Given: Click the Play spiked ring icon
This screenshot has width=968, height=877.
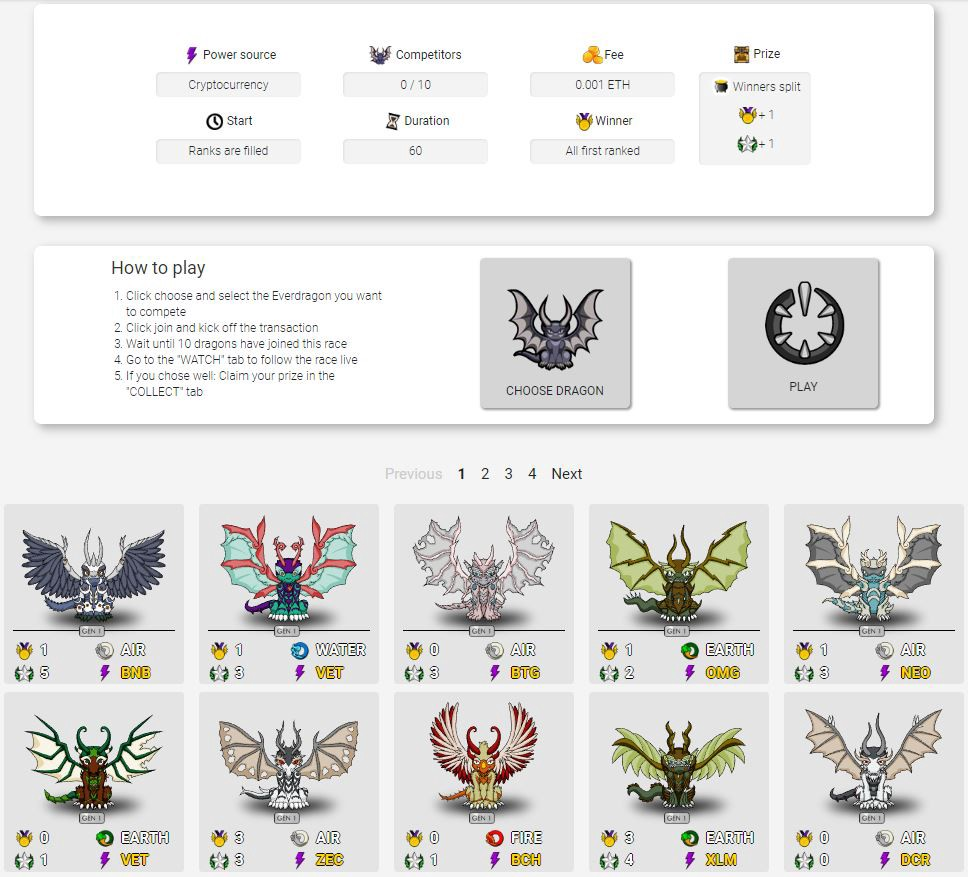Looking at the screenshot, I should tap(804, 323).
